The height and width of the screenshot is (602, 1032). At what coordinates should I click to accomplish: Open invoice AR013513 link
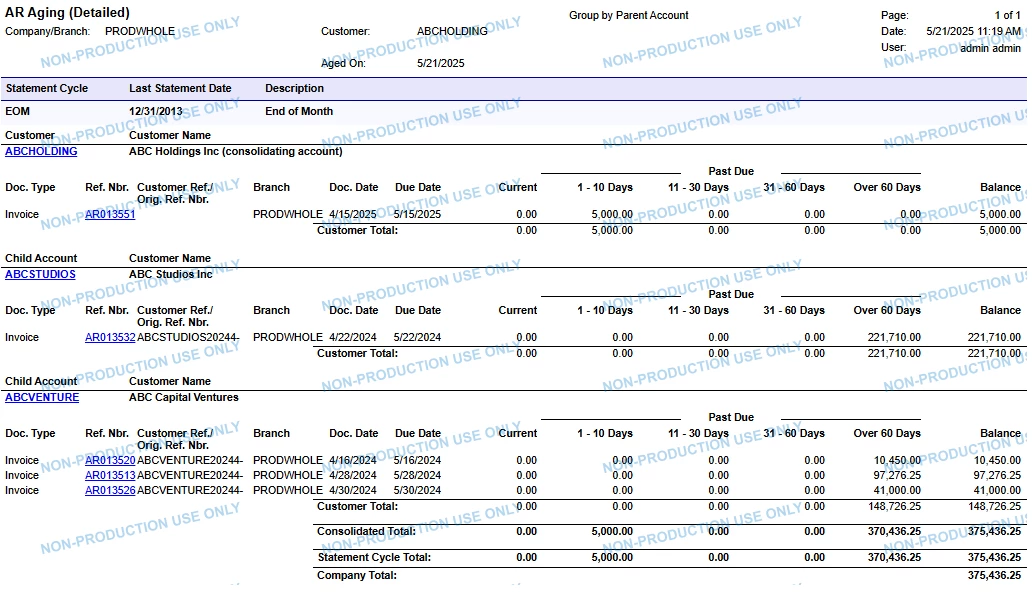110,476
